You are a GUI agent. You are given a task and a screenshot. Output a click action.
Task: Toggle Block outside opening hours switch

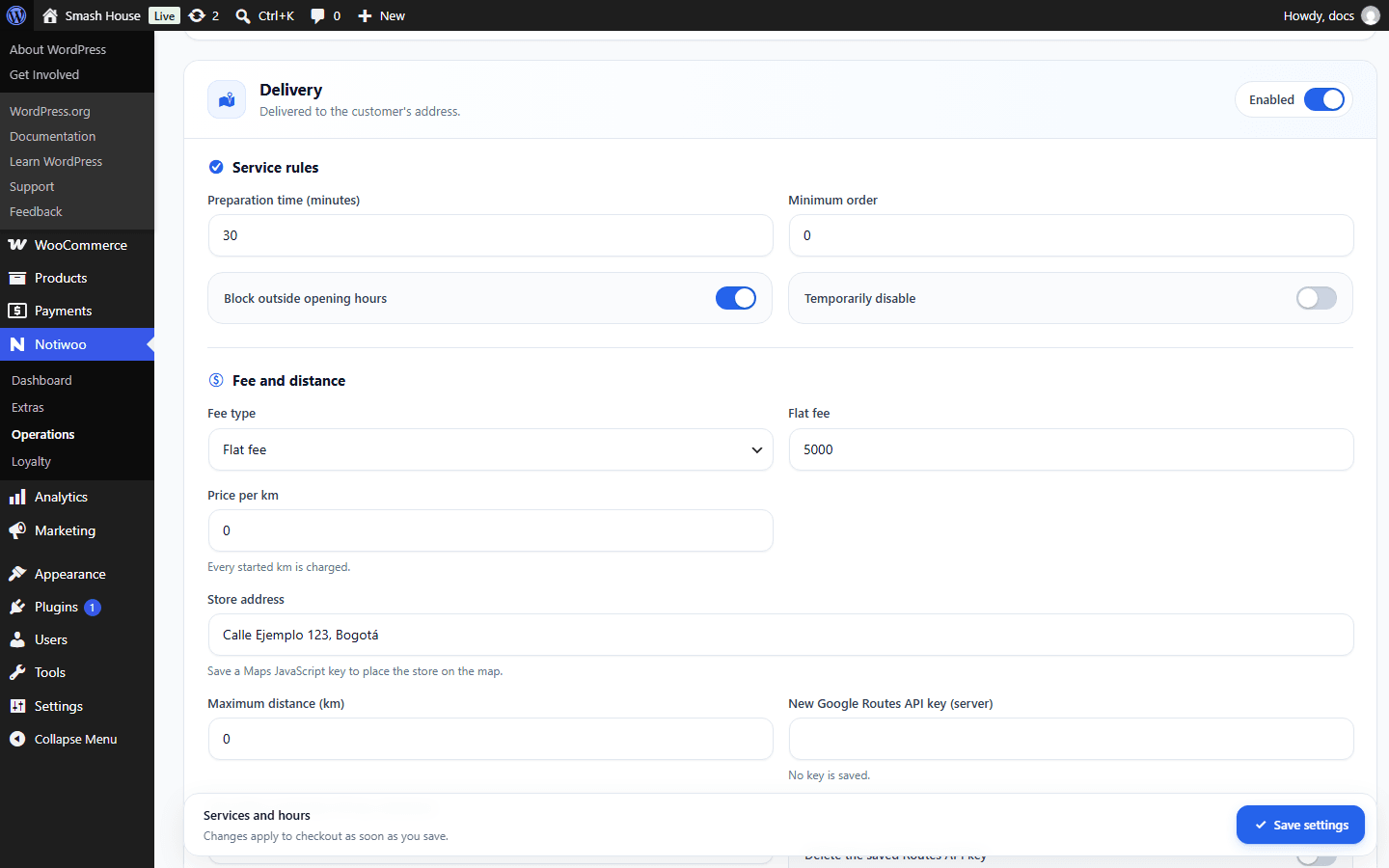(736, 298)
